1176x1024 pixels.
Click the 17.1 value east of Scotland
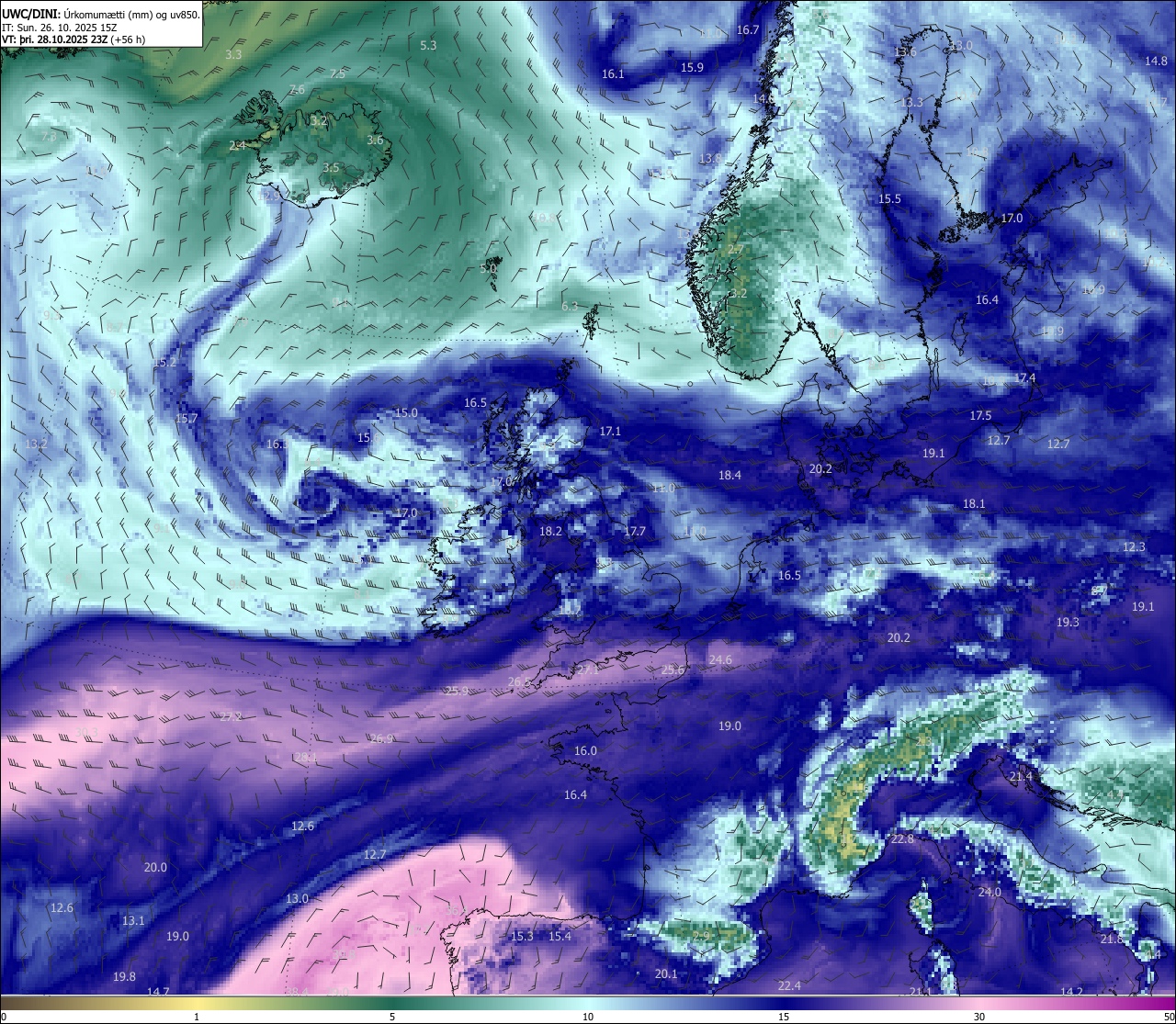pos(610,431)
